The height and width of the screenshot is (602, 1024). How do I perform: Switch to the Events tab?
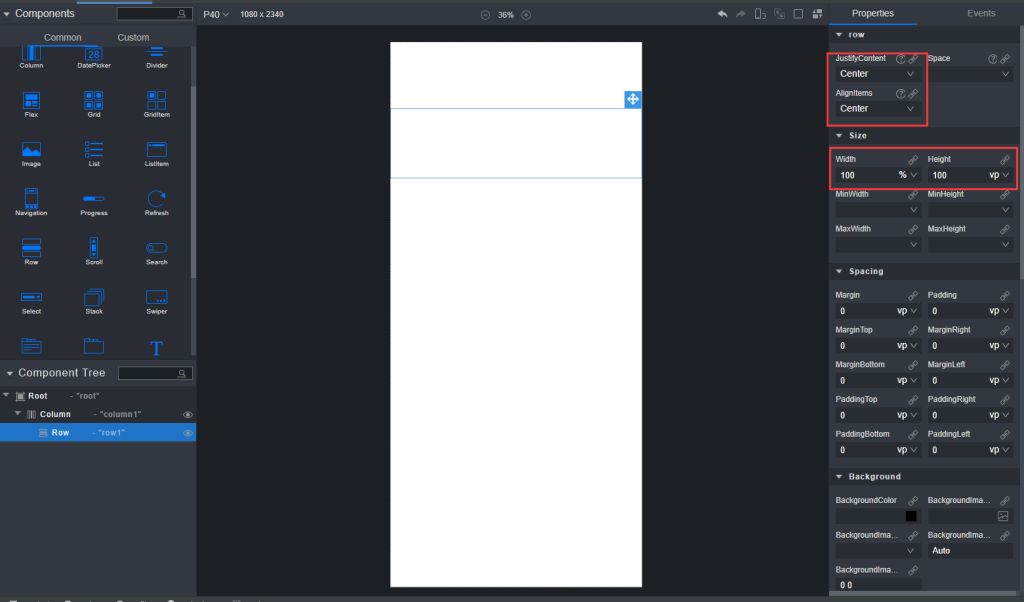[x=981, y=13]
